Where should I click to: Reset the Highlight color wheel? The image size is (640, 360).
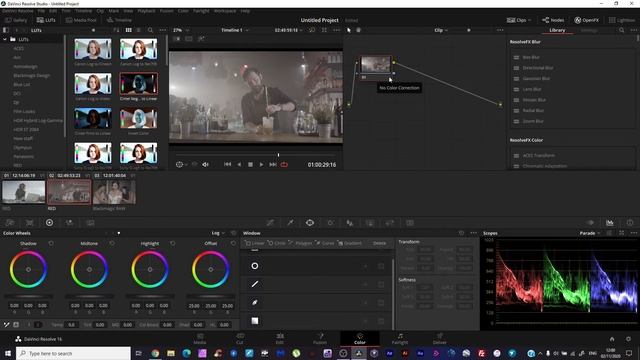click(x=173, y=243)
